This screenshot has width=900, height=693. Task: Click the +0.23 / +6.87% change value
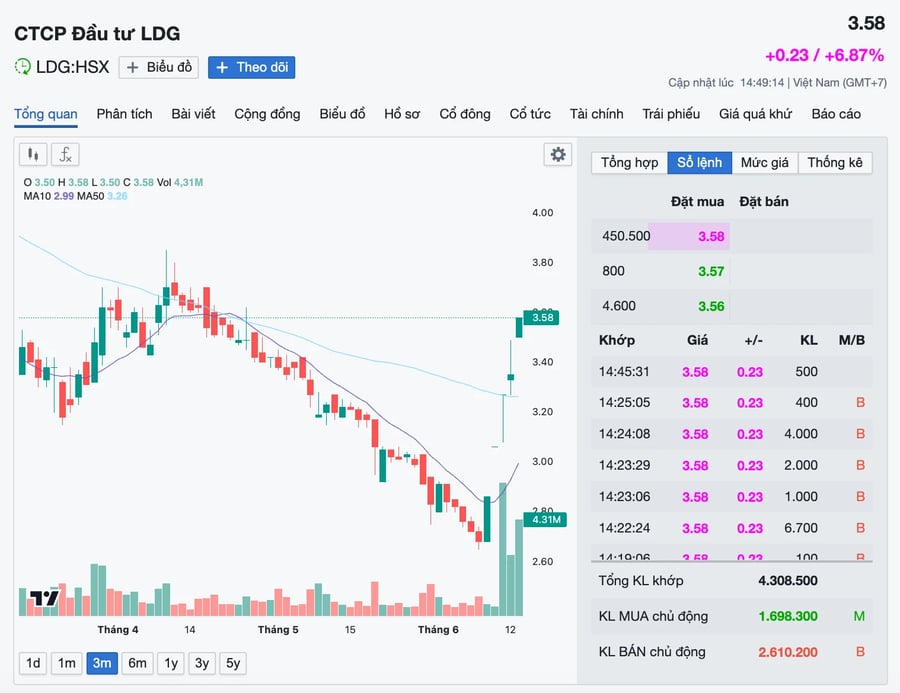click(824, 55)
